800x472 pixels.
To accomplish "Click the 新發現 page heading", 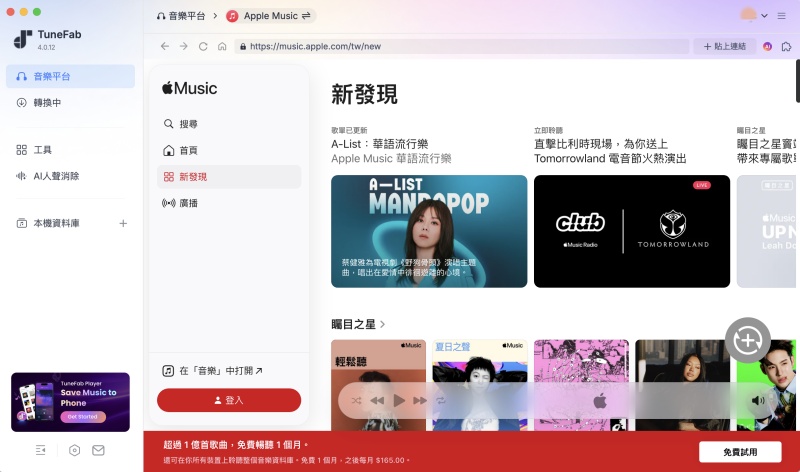I will pos(364,94).
